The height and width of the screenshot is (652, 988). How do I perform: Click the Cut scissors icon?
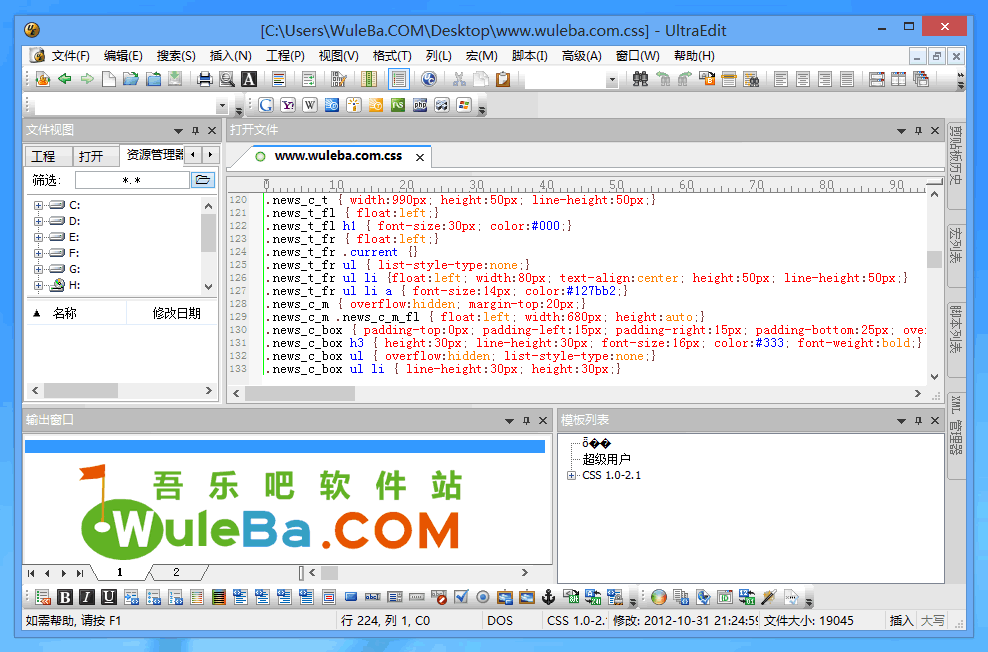pos(459,79)
